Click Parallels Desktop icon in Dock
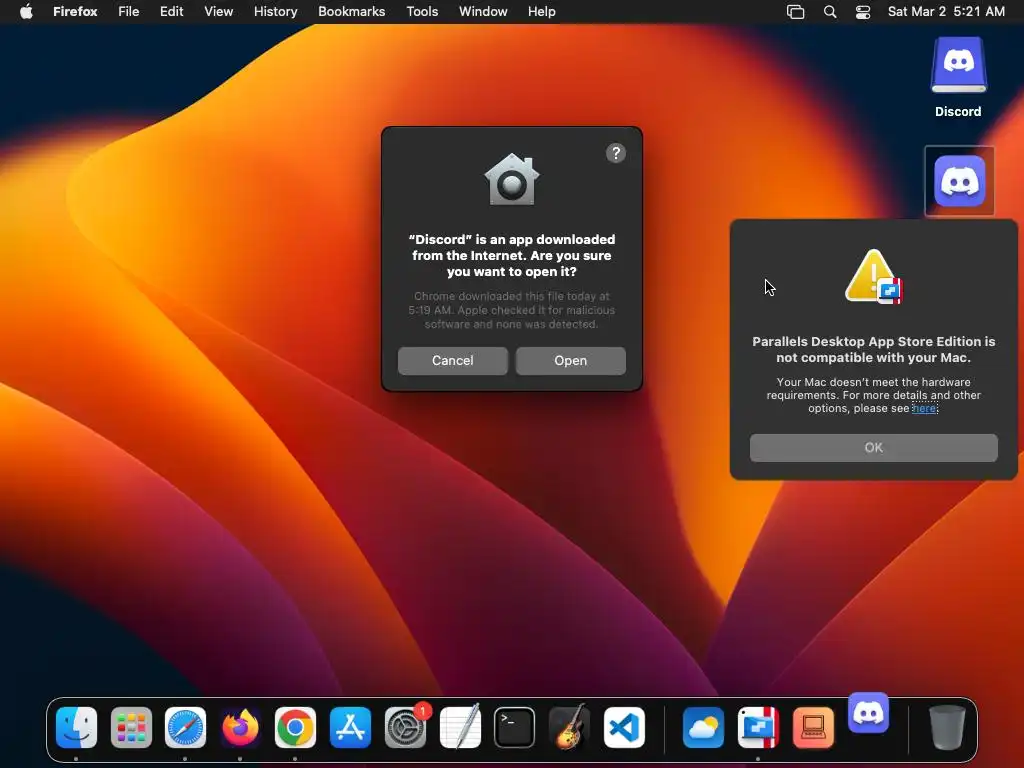This screenshot has width=1024, height=768. tap(758, 727)
